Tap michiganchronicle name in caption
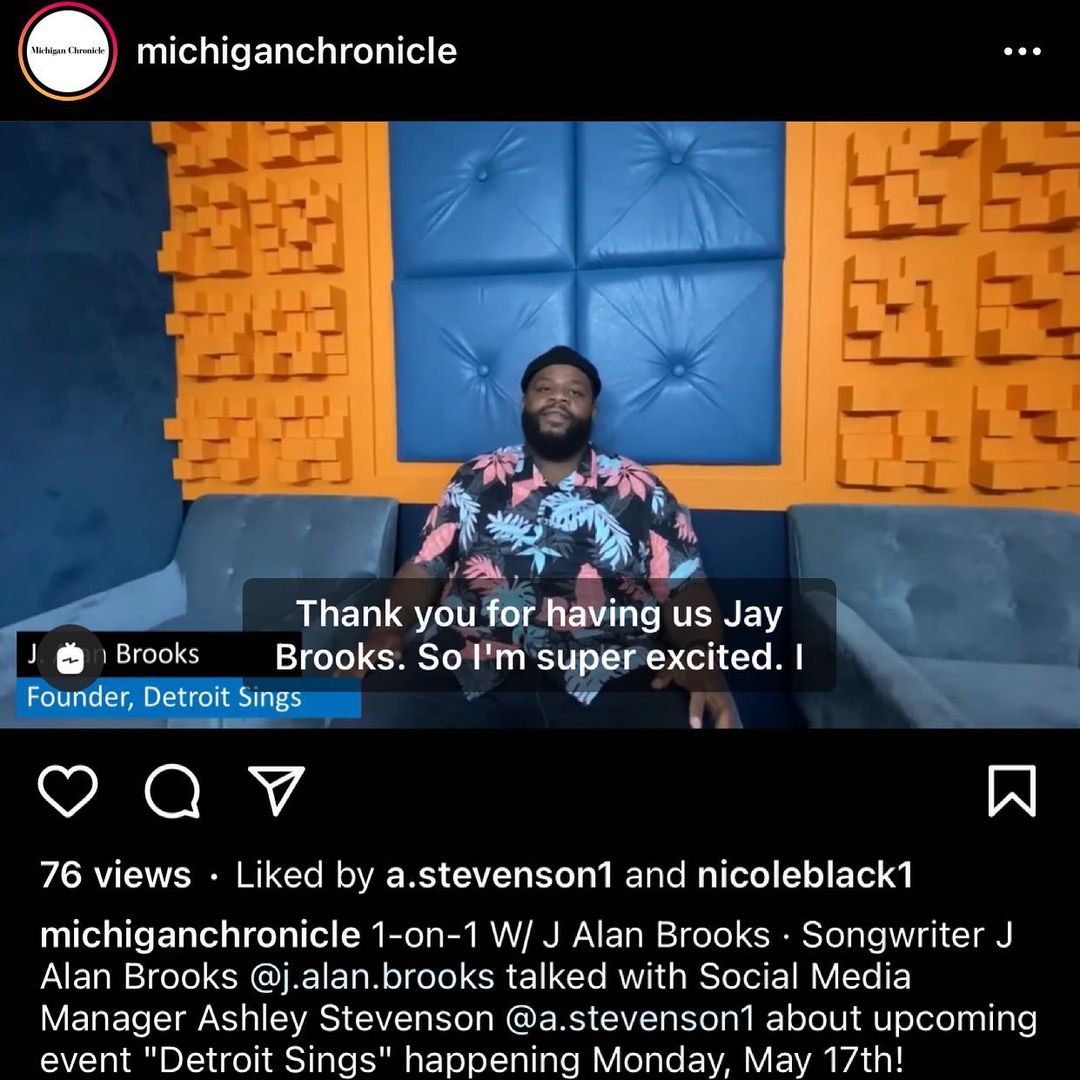This screenshot has width=1080, height=1080. pos(200,935)
